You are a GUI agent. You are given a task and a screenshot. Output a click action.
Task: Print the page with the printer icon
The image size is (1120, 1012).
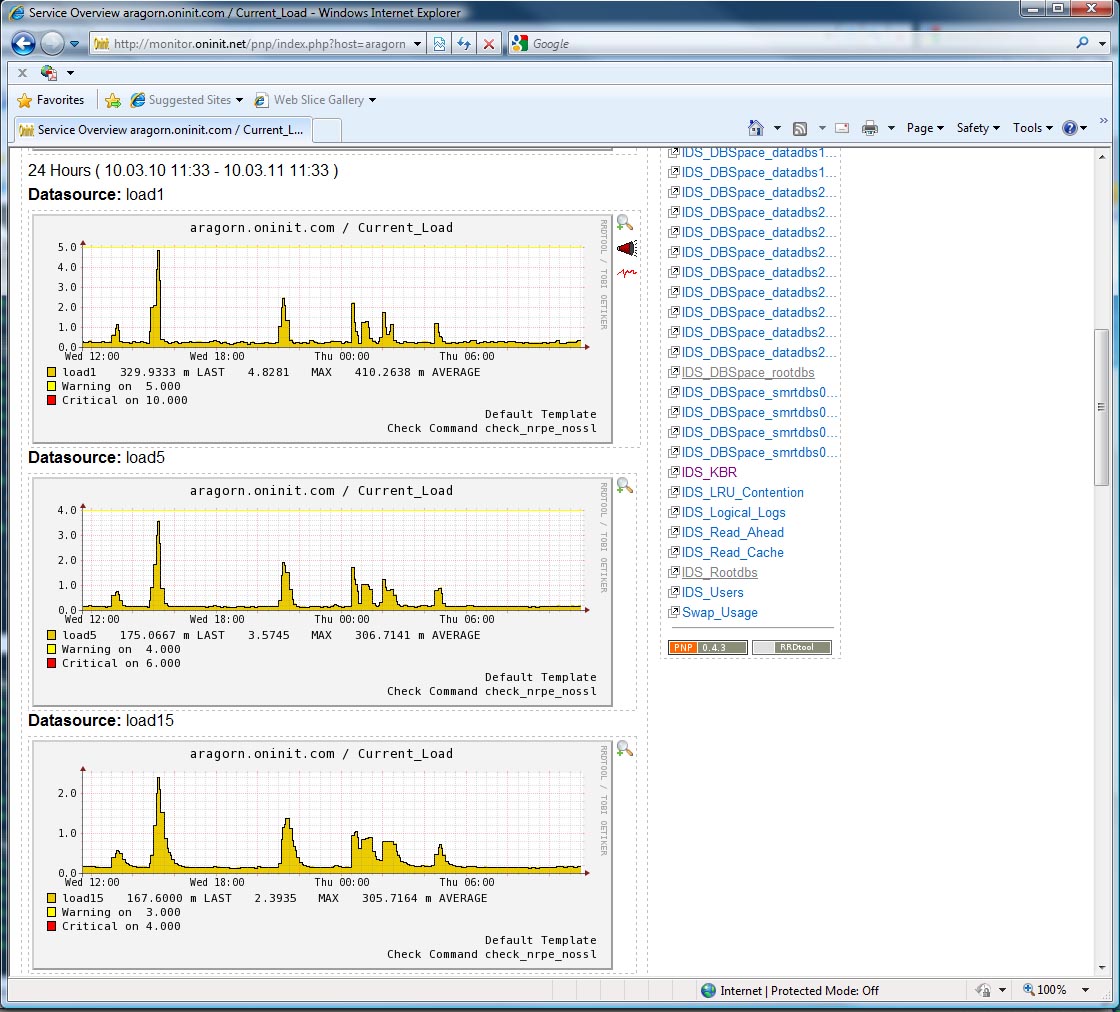coord(869,129)
